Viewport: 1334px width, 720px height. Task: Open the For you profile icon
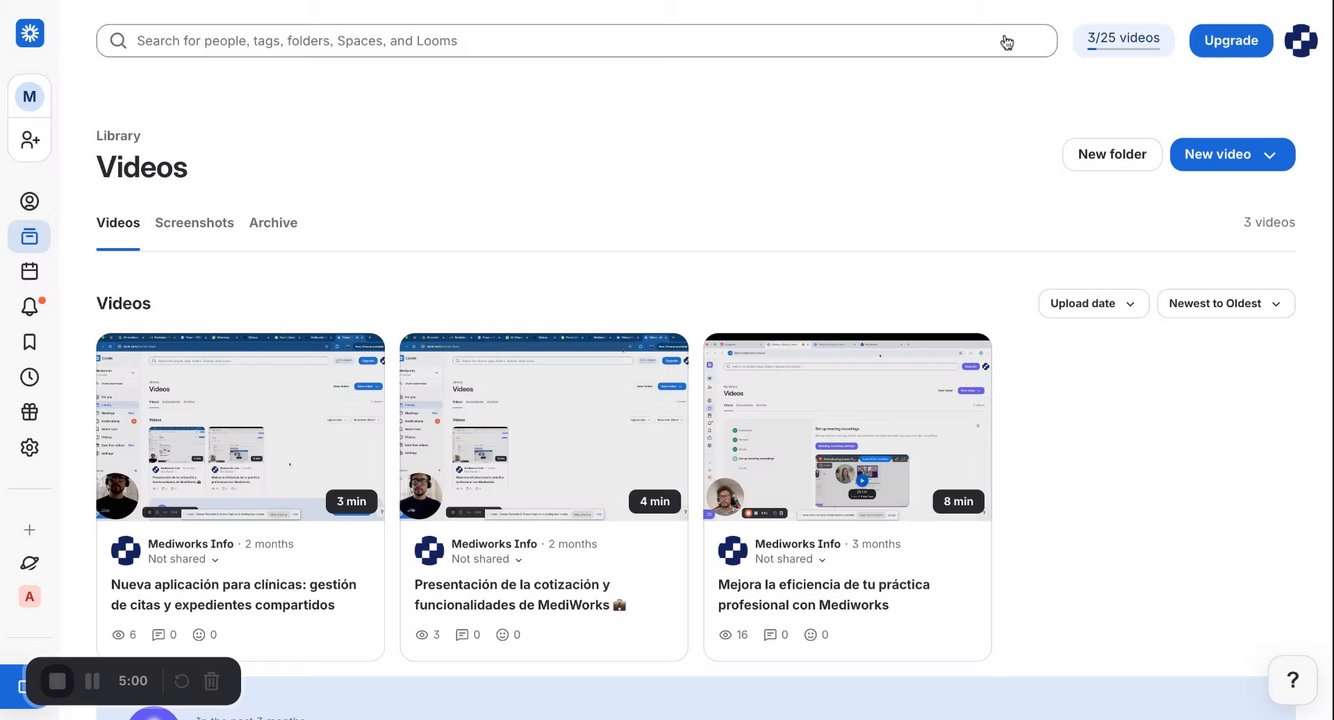coord(29,201)
